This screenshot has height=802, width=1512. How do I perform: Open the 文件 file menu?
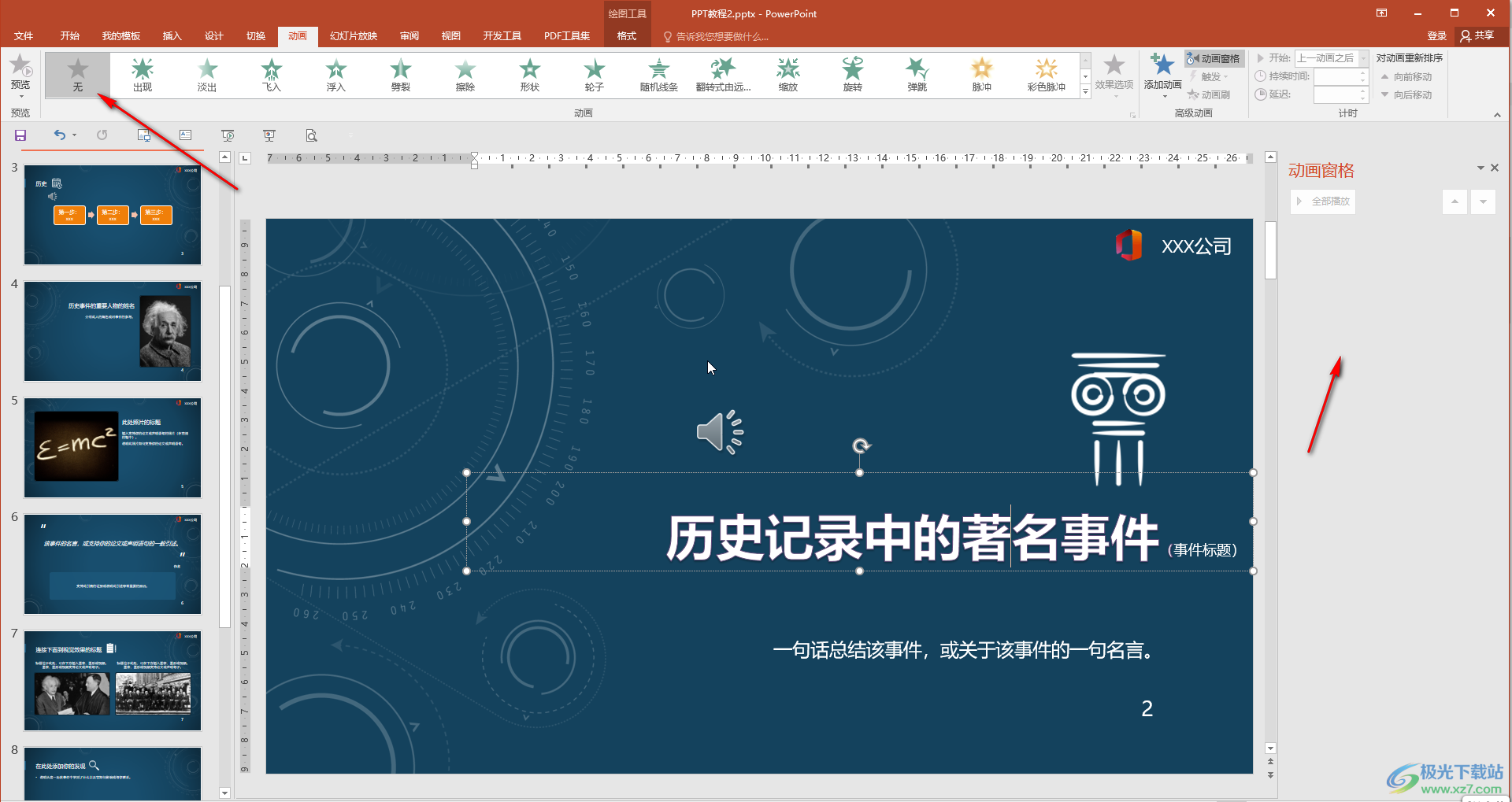pyautogui.click(x=24, y=36)
